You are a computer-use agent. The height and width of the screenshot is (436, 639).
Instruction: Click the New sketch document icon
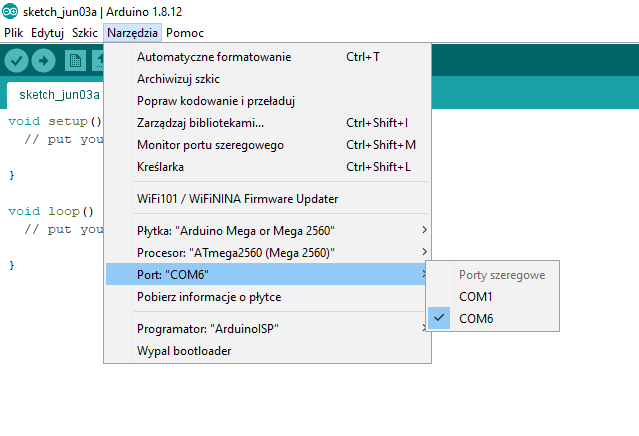point(75,61)
